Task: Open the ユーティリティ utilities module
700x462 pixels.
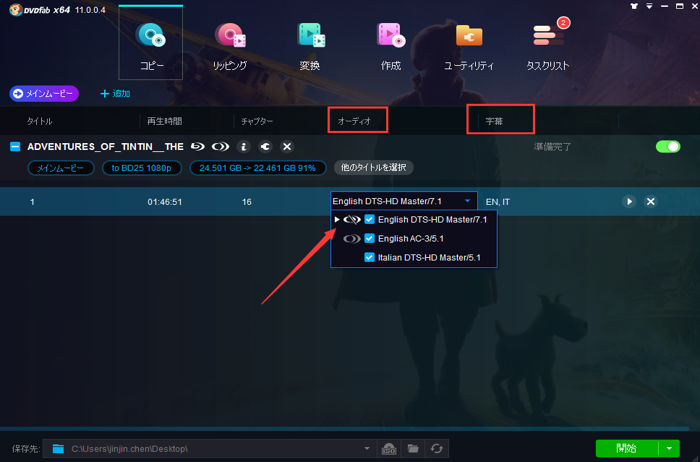Action: coord(469,46)
